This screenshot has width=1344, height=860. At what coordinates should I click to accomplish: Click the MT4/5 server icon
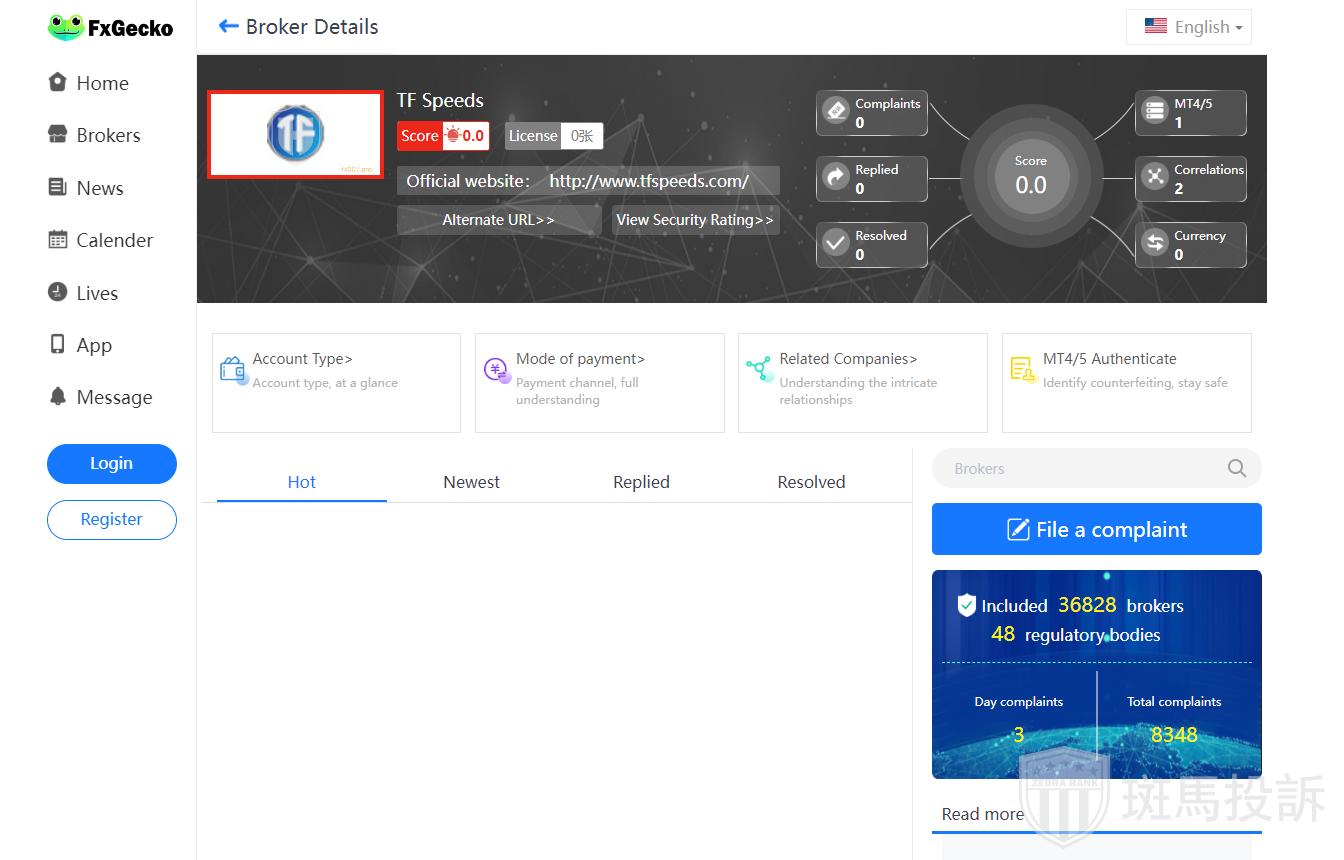(1155, 111)
